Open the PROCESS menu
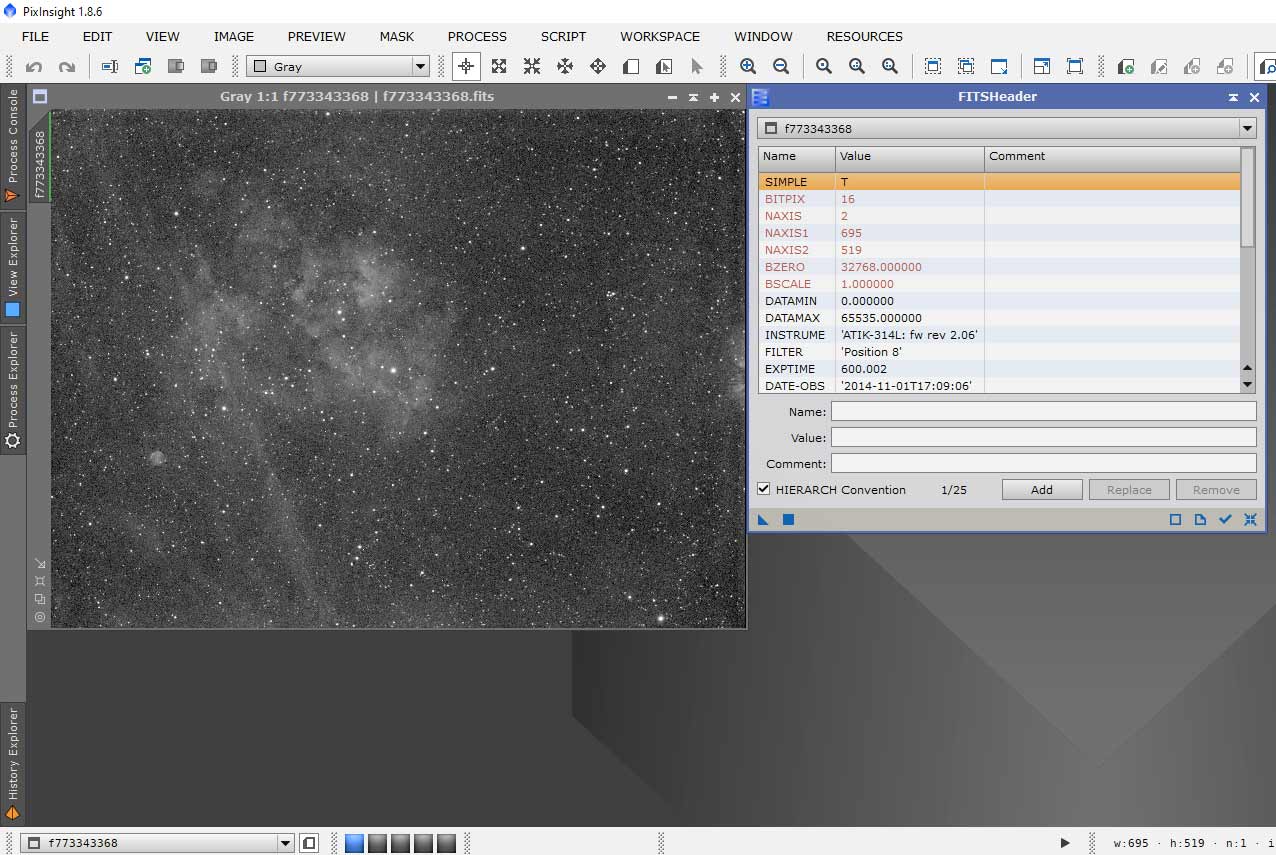The height and width of the screenshot is (855, 1276). [477, 36]
